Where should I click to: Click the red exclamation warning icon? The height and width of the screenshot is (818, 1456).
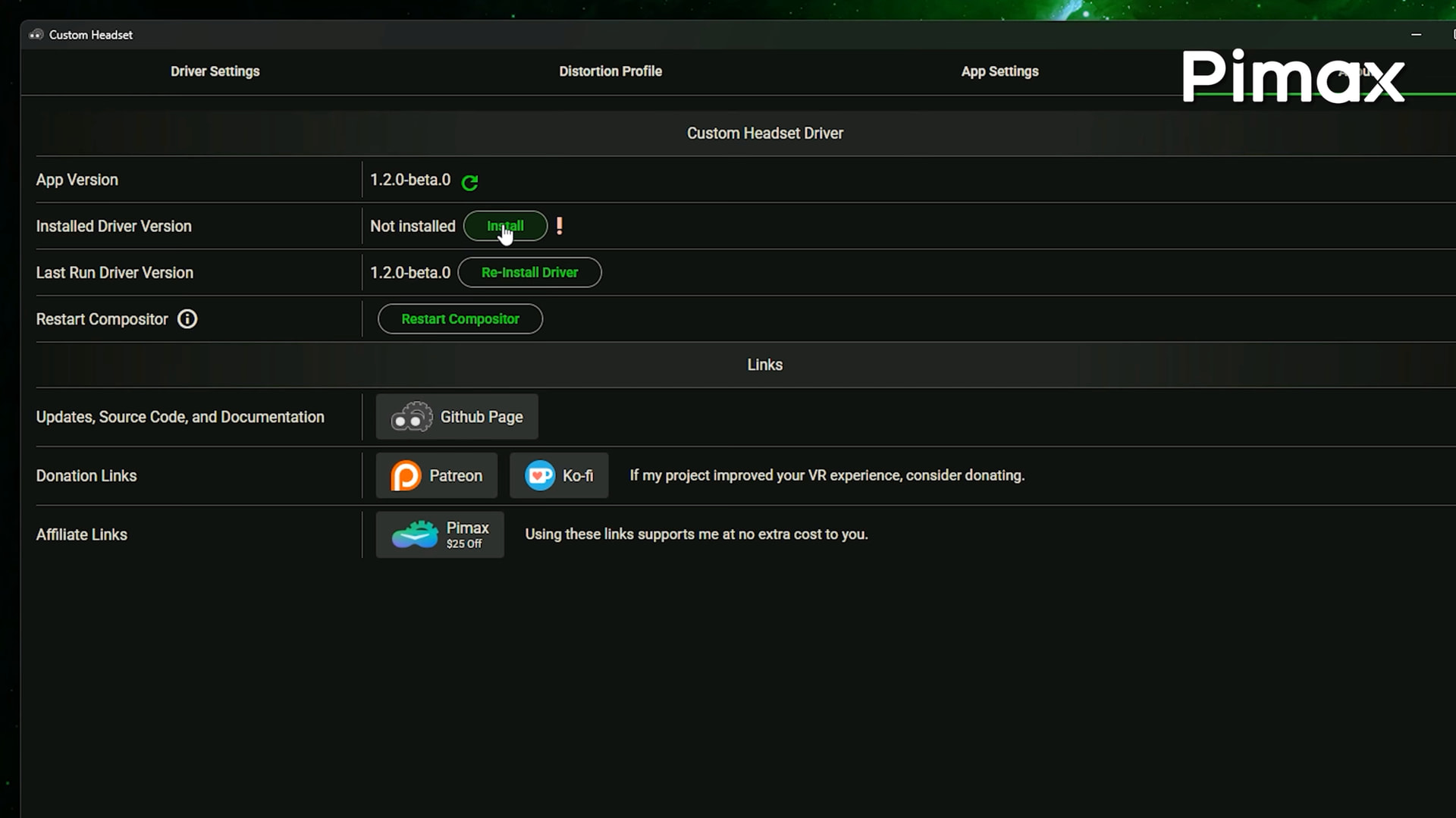click(560, 226)
